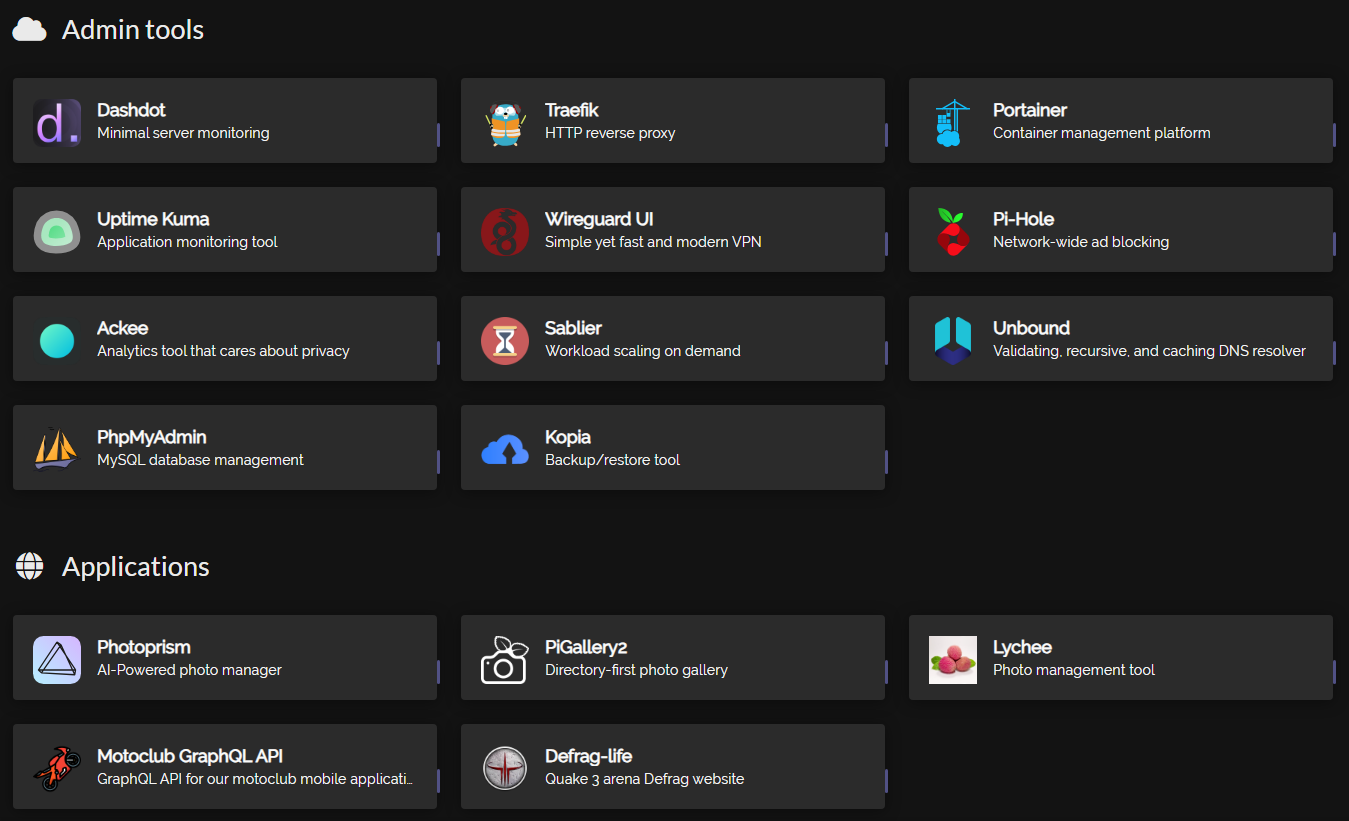
Task: Click 'Network-wide ad blocking' subtitle
Action: [x=1081, y=242]
